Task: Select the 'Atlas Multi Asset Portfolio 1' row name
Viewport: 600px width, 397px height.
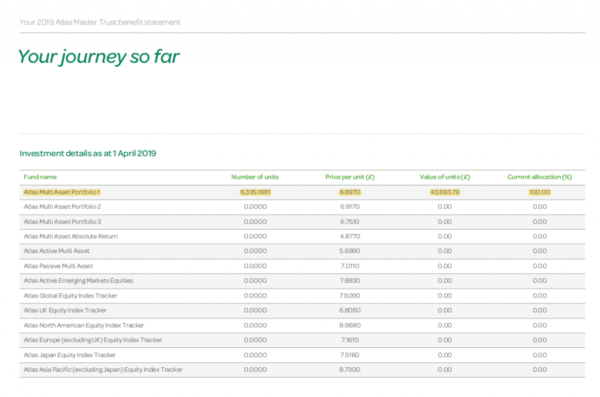Action: pyautogui.click(x=62, y=192)
